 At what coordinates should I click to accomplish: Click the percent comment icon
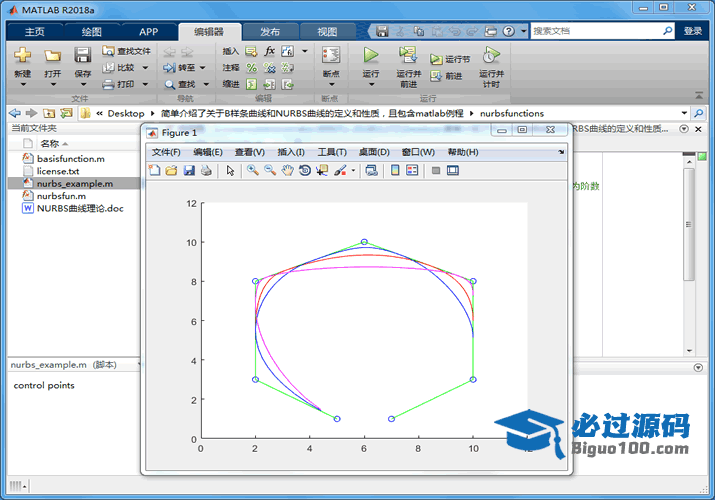point(251,68)
